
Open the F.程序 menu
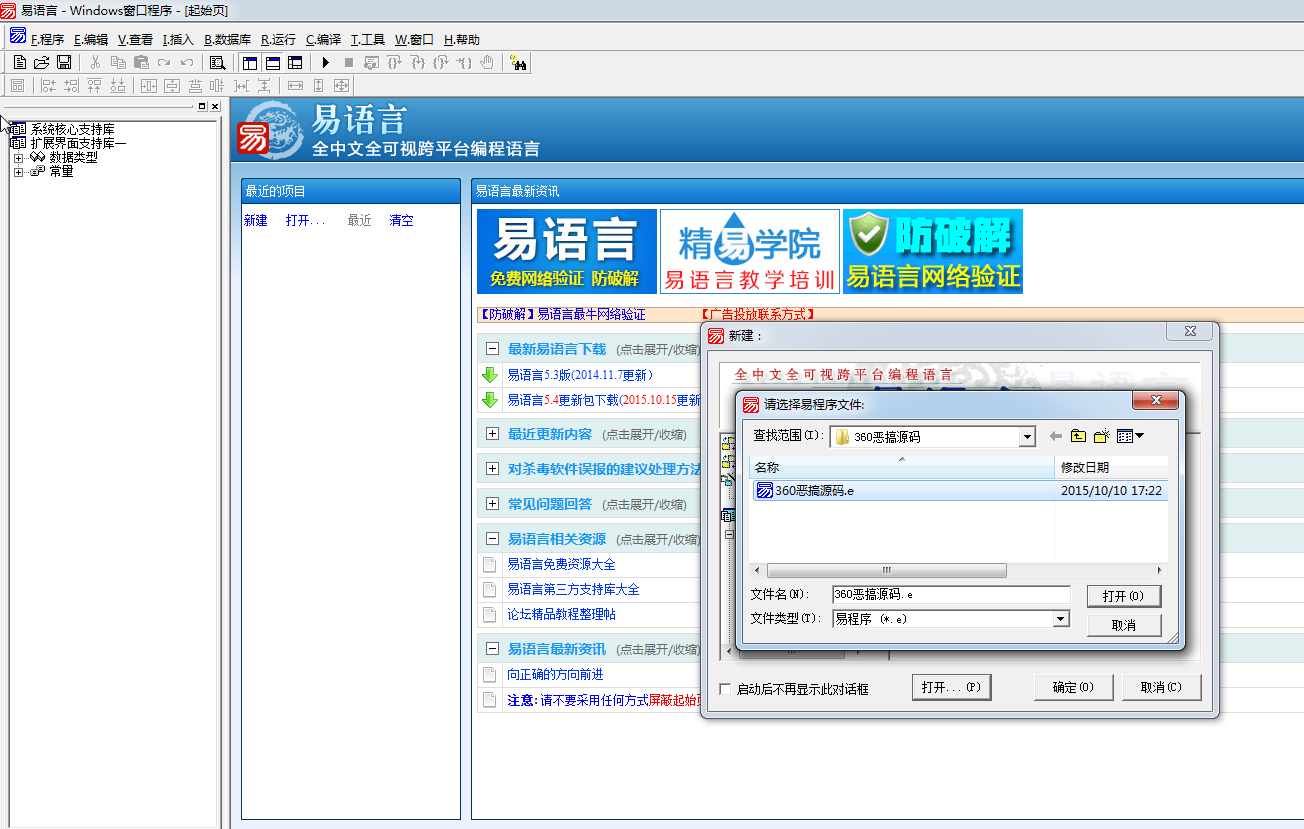pos(47,40)
